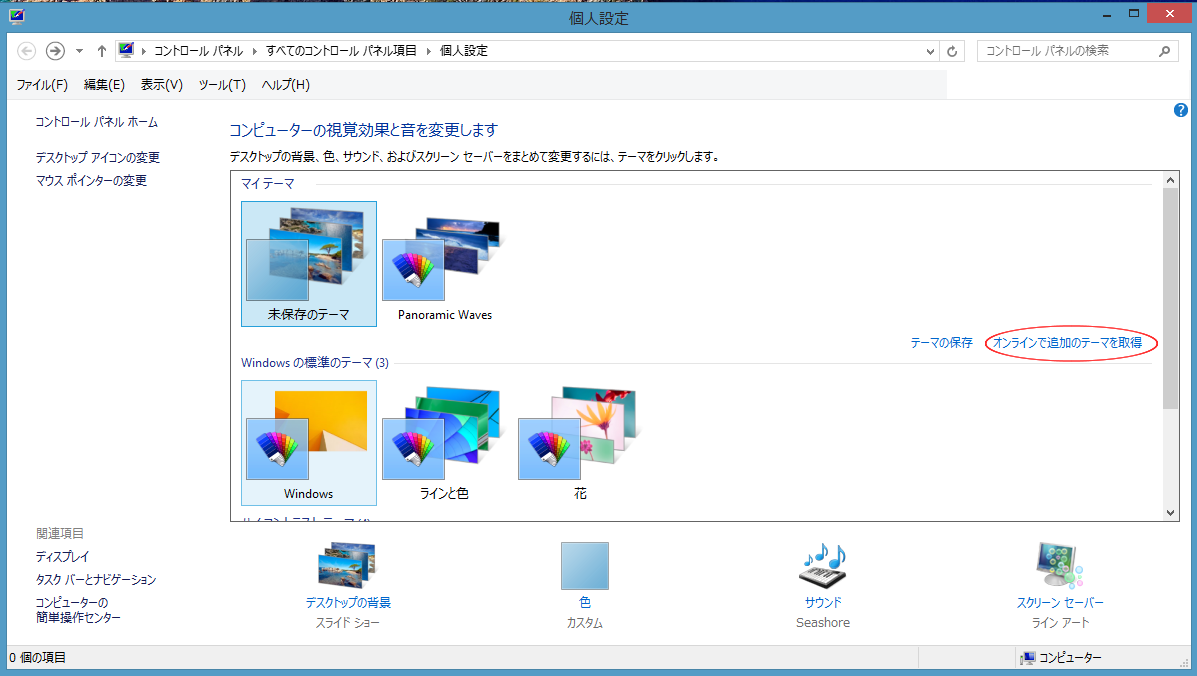Open コントロール パネル ホーム link
Viewport: 1197px width, 676px height.
[97, 122]
